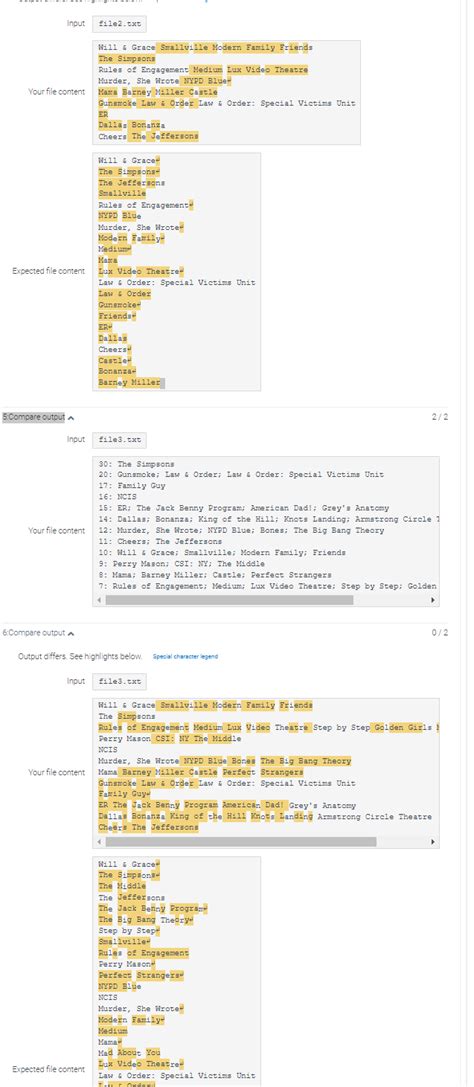
Task: Select line starting 'Dallas Bonanza King of the Hill'
Action: click(265, 817)
